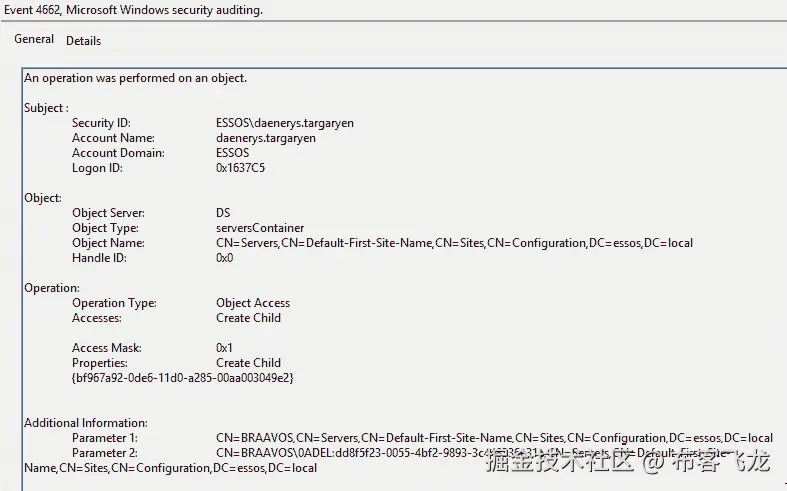Click the Object Name distinguished name value

[454, 243]
